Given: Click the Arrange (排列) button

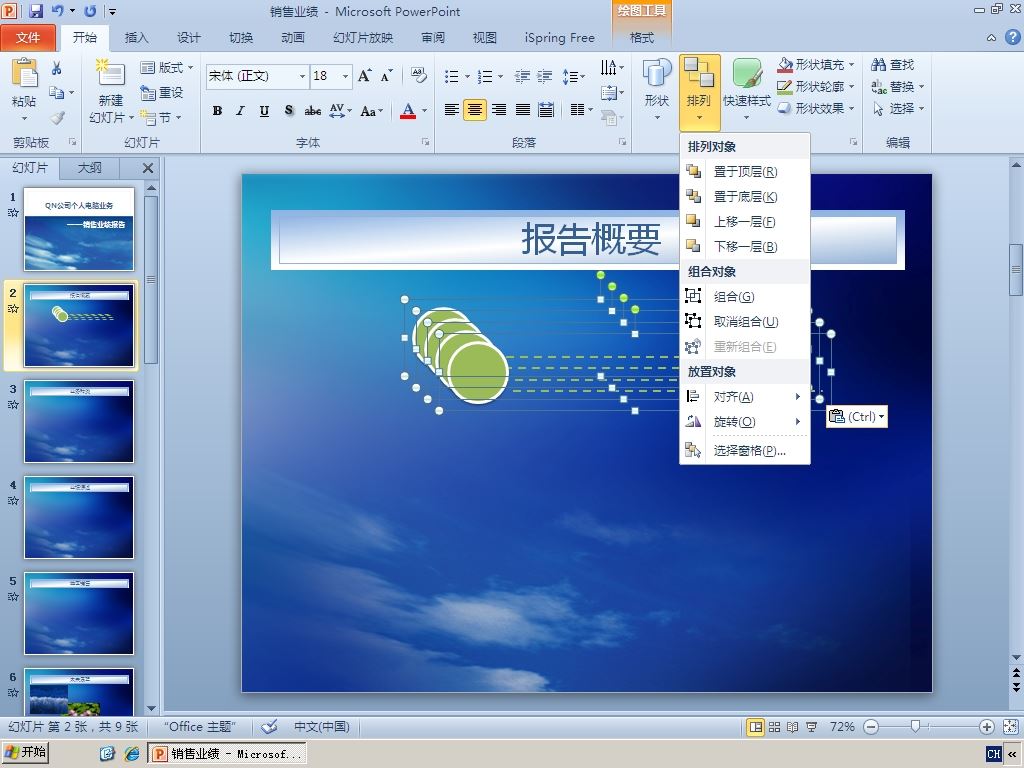Looking at the screenshot, I should pyautogui.click(x=699, y=91).
